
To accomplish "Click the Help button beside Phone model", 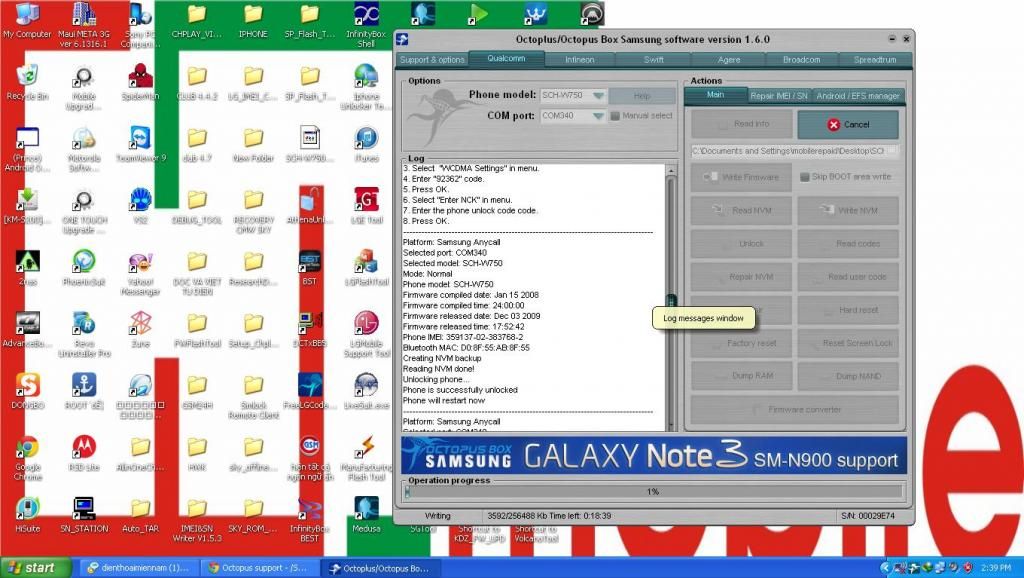I will (642, 96).
